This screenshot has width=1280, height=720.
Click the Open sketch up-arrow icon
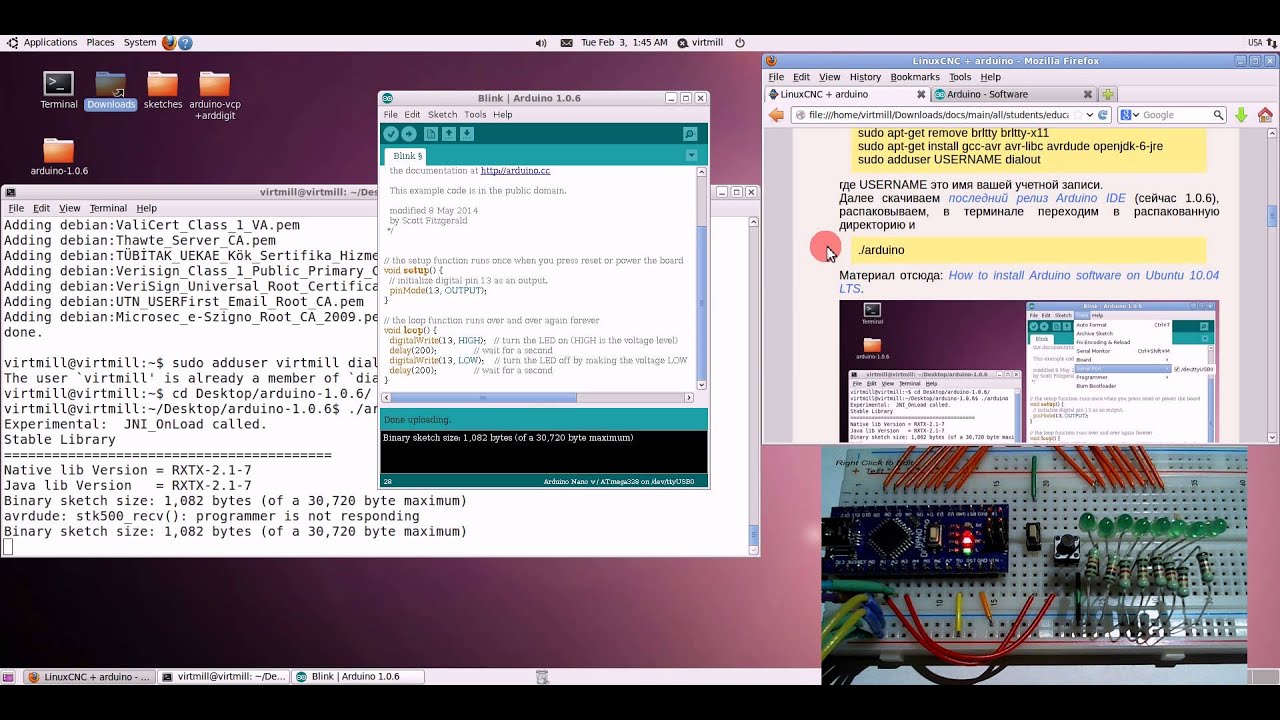[x=449, y=134]
